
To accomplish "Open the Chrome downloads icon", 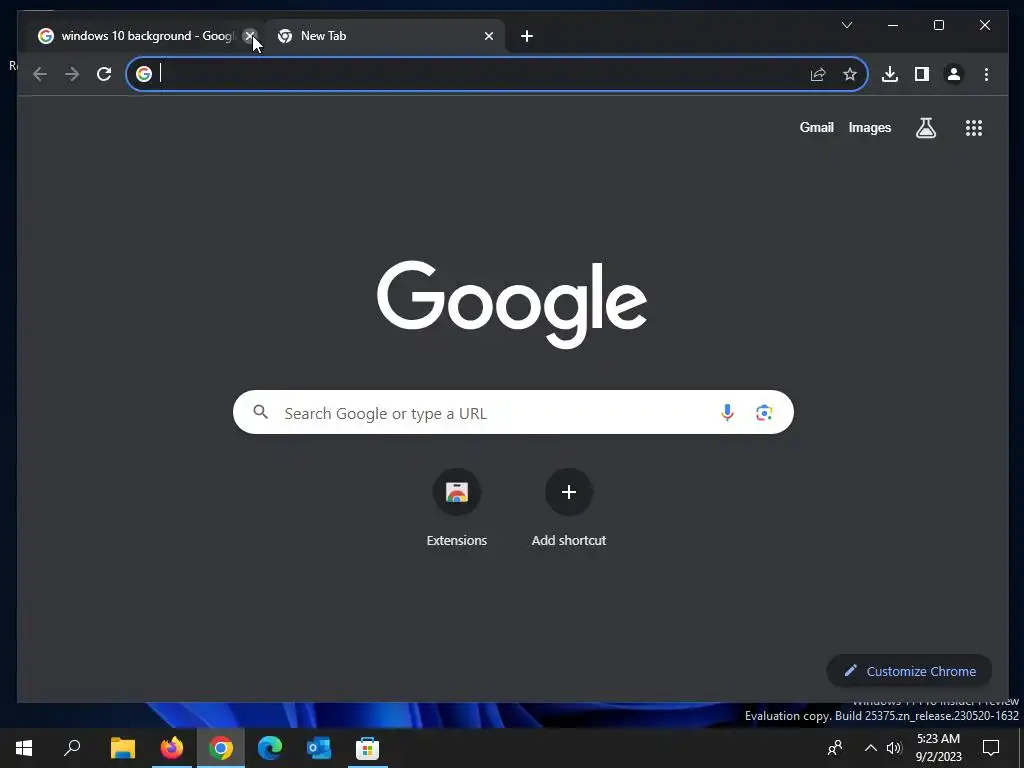I will click(889, 74).
